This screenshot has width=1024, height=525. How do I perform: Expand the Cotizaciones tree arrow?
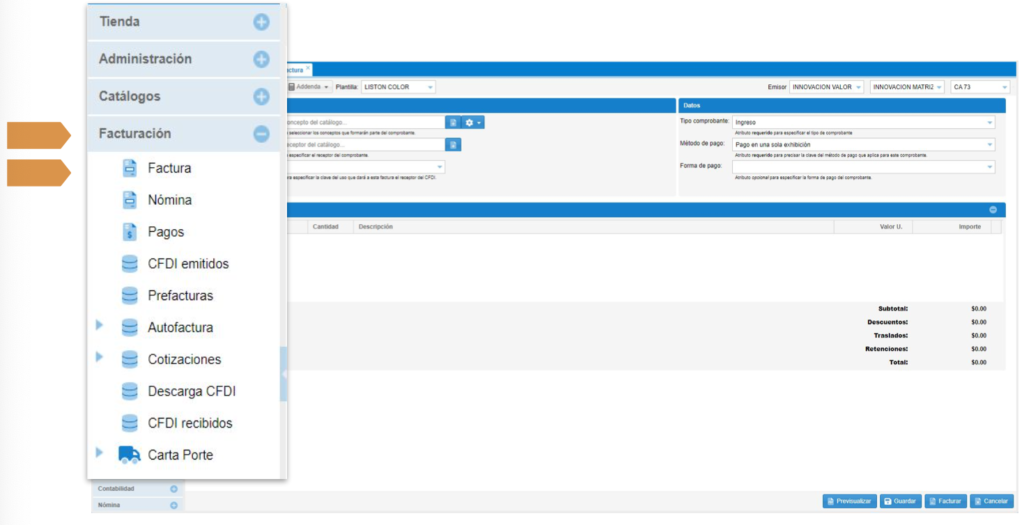click(99, 357)
